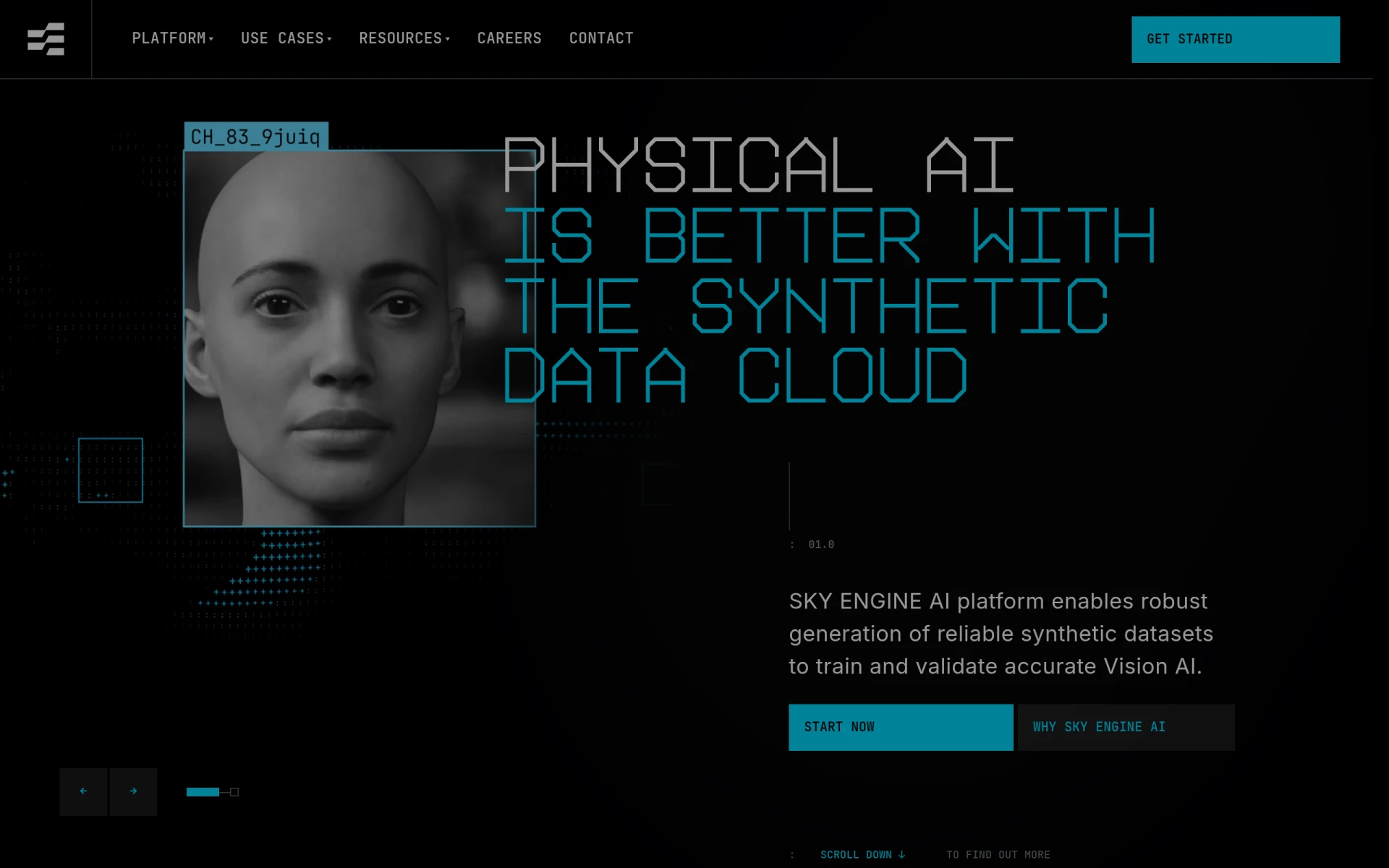Open the Use Cases dropdown
1389x868 pixels.
(286, 38)
